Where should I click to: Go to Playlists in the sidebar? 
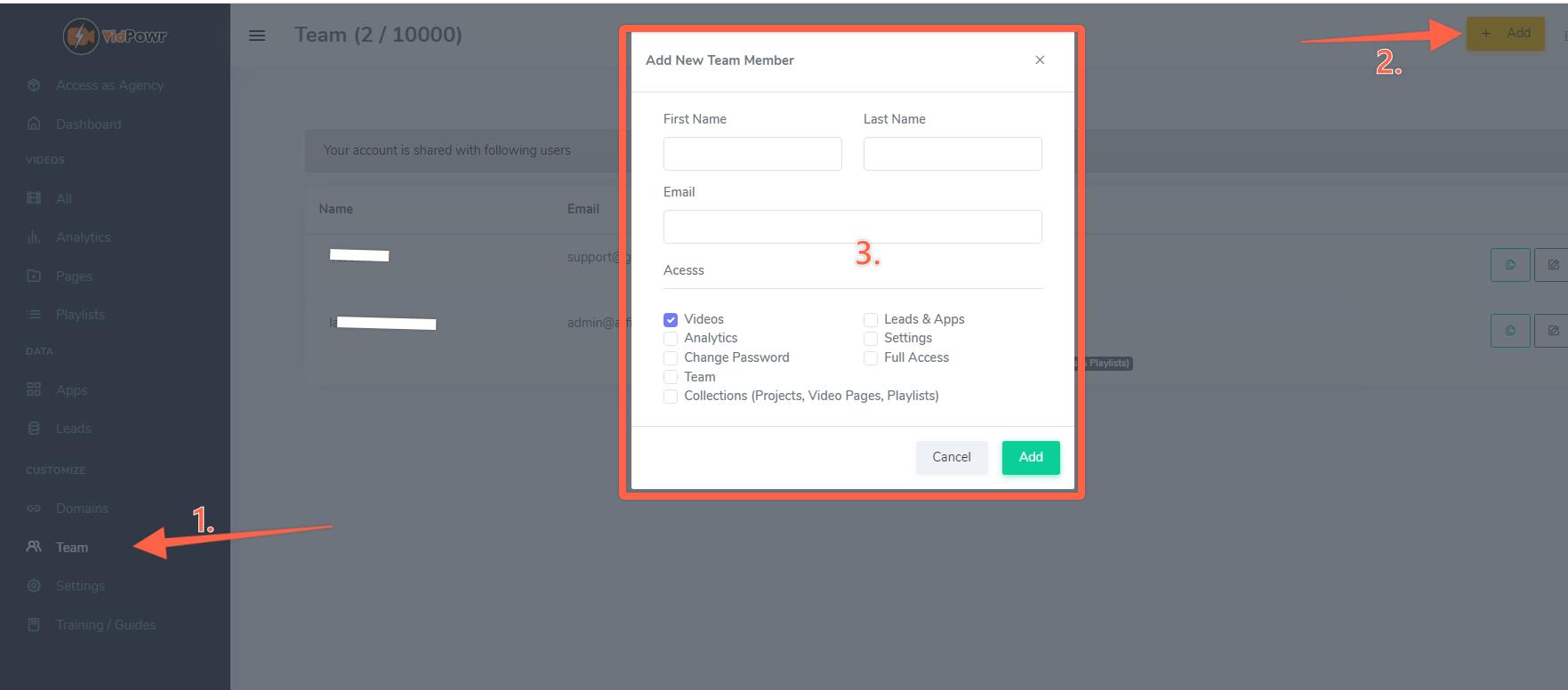(80, 315)
